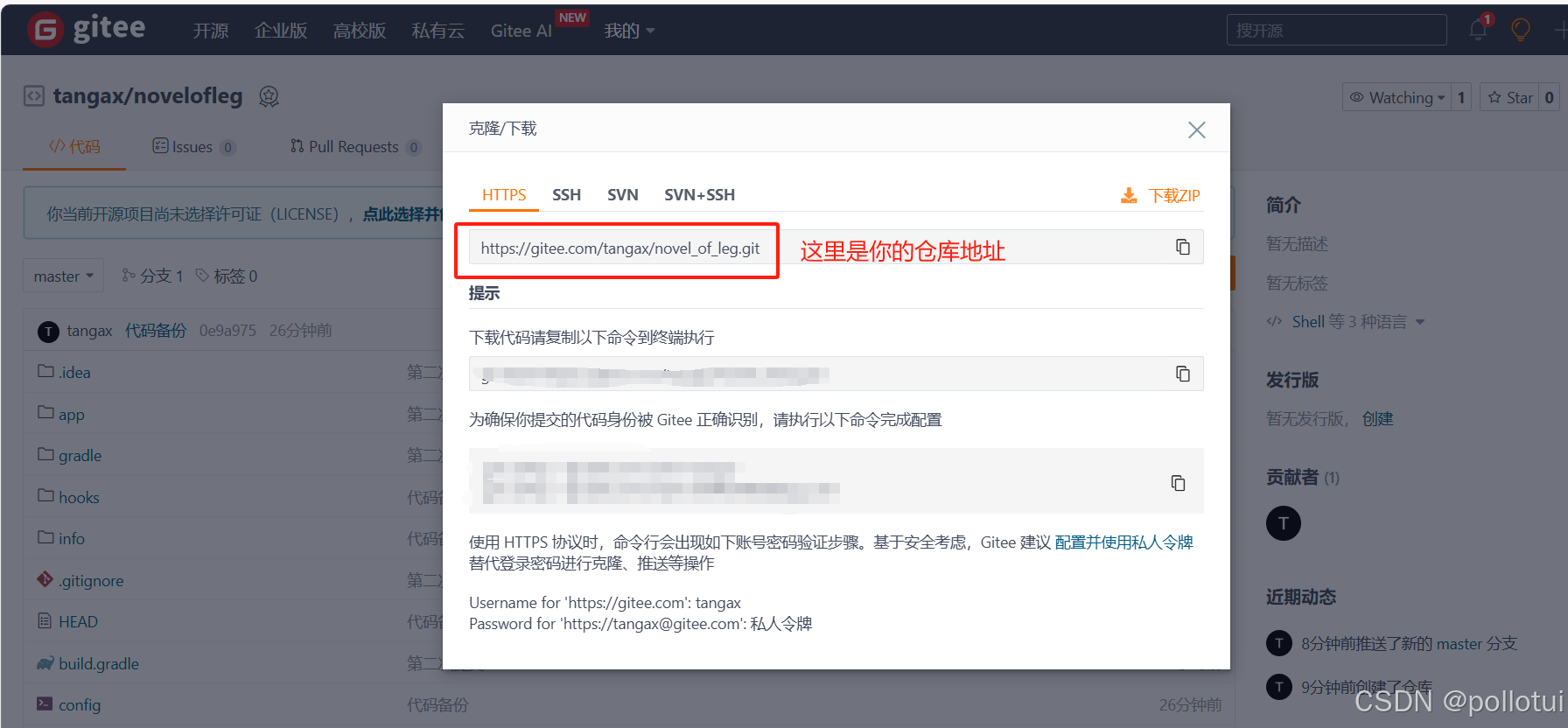
Task: Open the tangax/novelofleg repository title
Action: point(148,95)
